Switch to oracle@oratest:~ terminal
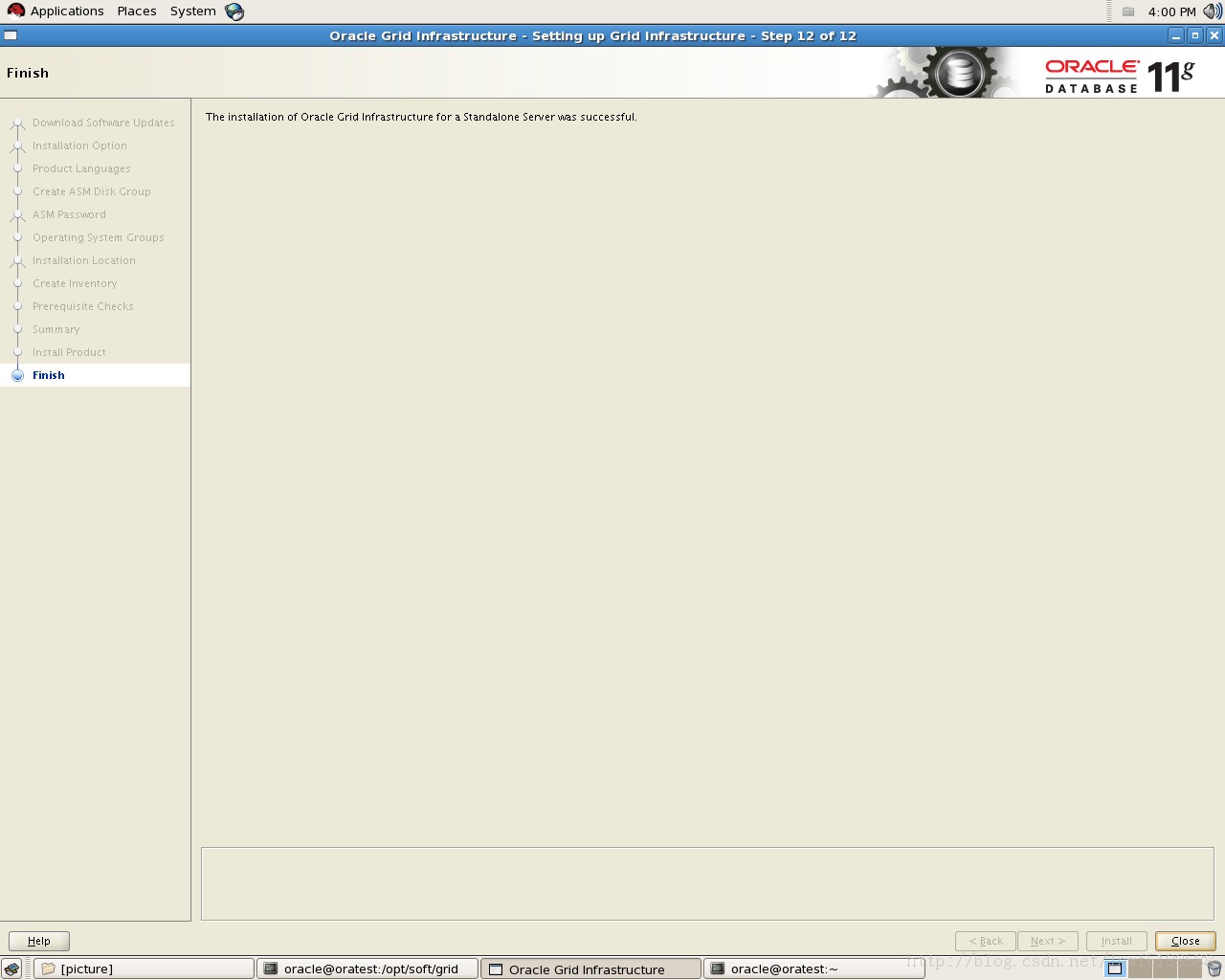Viewport: 1225px width, 980px height. (814, 969)
